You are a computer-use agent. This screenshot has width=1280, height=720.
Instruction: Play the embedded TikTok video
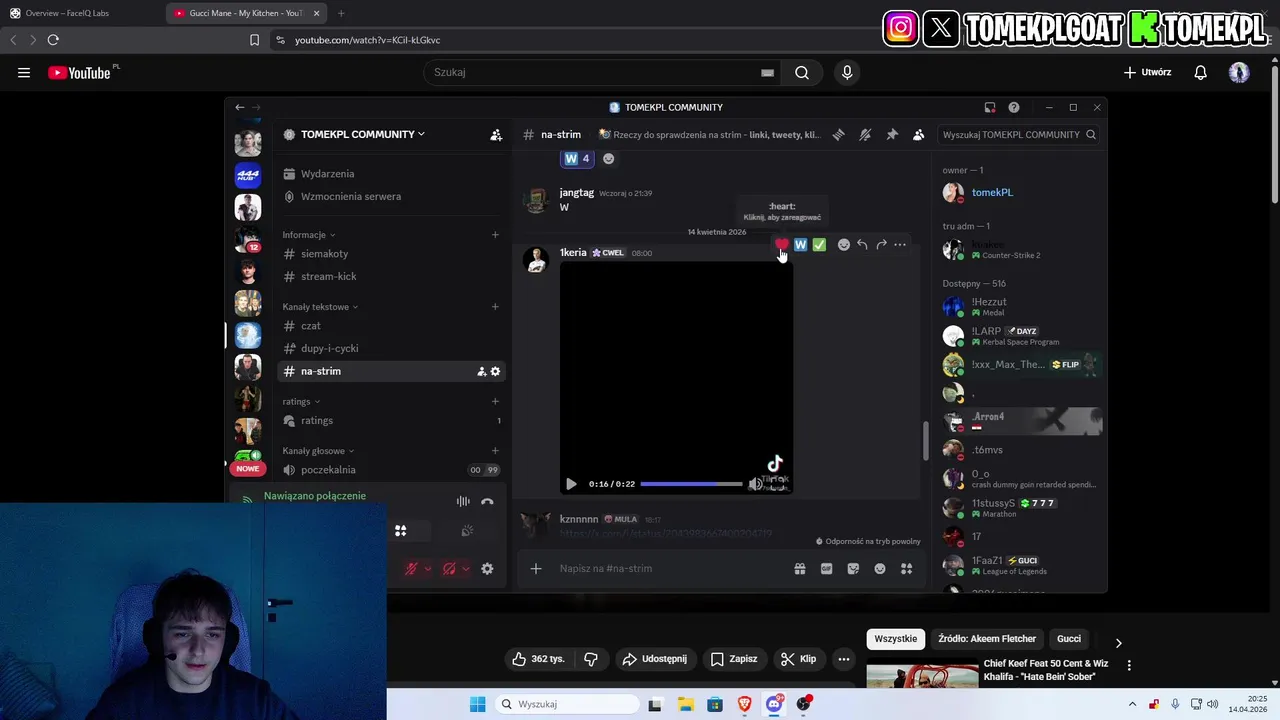(x=571, y=484)
